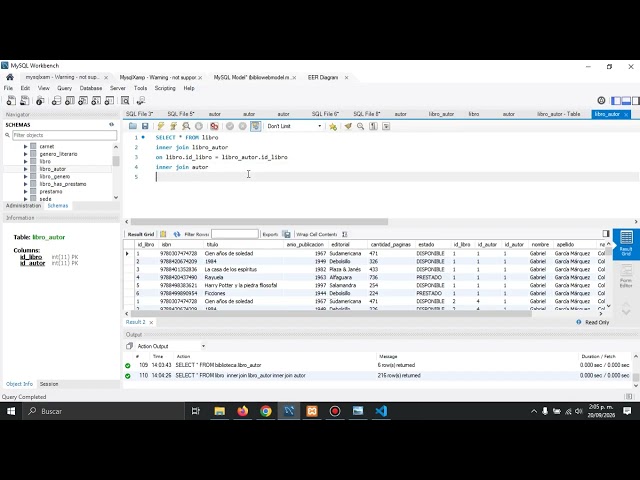The height and width of the screenshot is (480, 640).
Task: Open the Form Editor side panel
Action: click(626, 276)
